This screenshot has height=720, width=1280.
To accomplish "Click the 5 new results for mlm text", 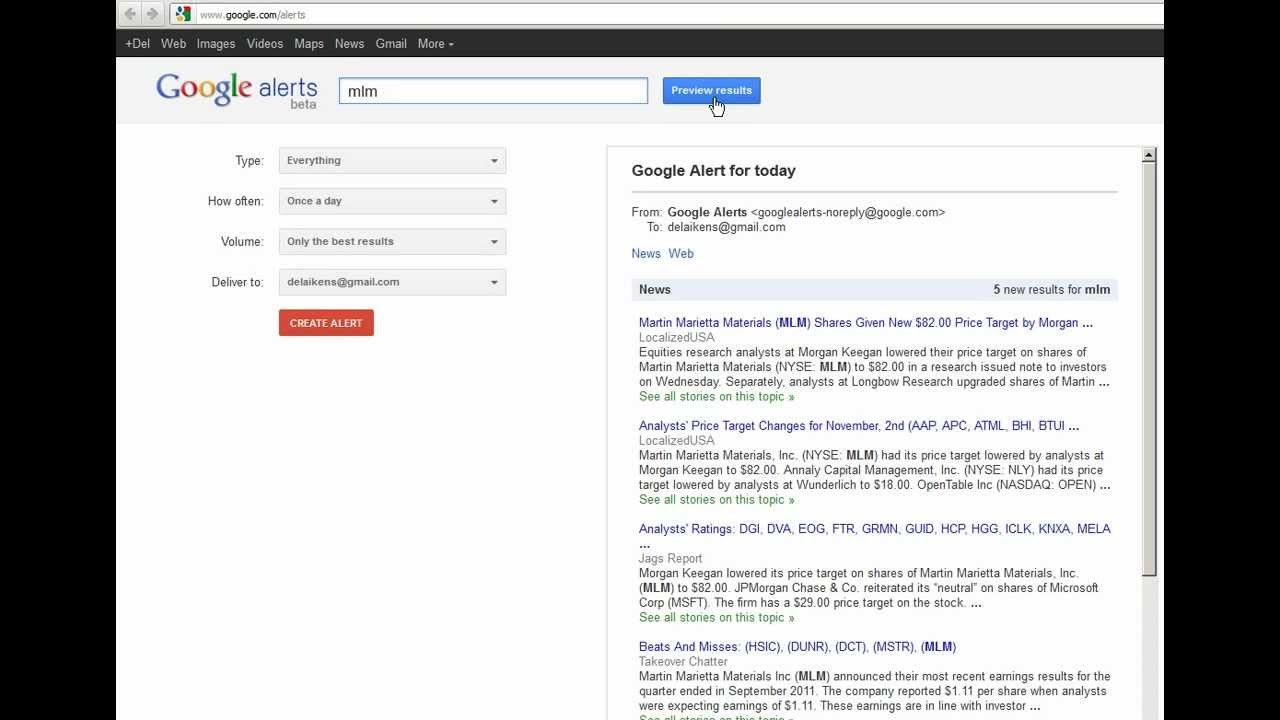I will coord(1052,290).
